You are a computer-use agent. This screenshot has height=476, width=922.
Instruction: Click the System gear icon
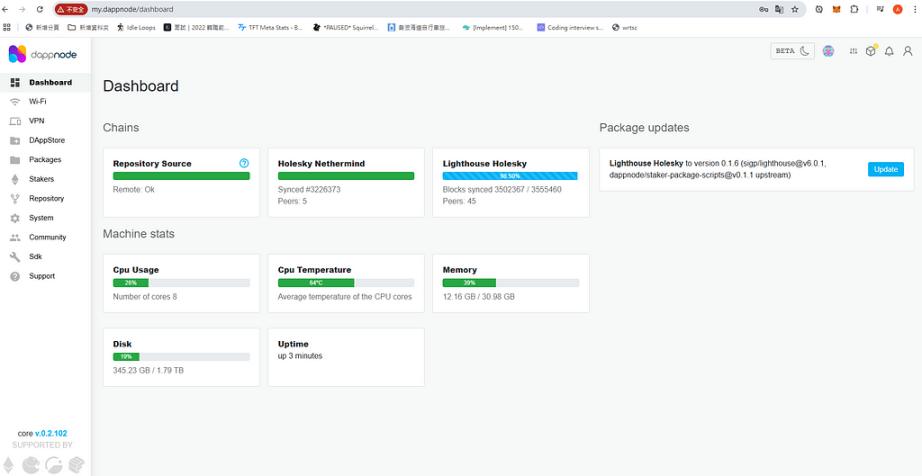15,218
